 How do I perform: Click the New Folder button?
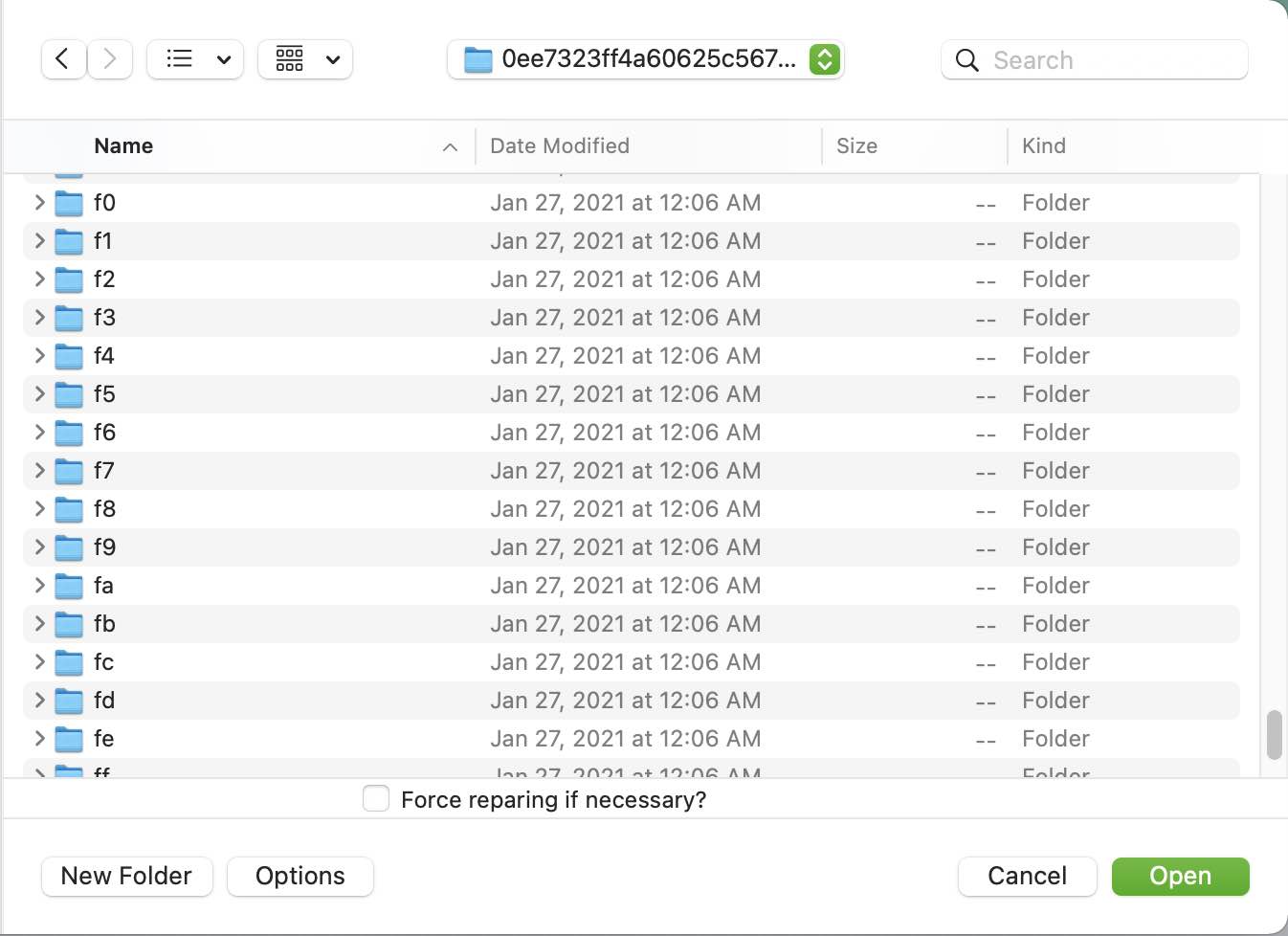point(126,876)
